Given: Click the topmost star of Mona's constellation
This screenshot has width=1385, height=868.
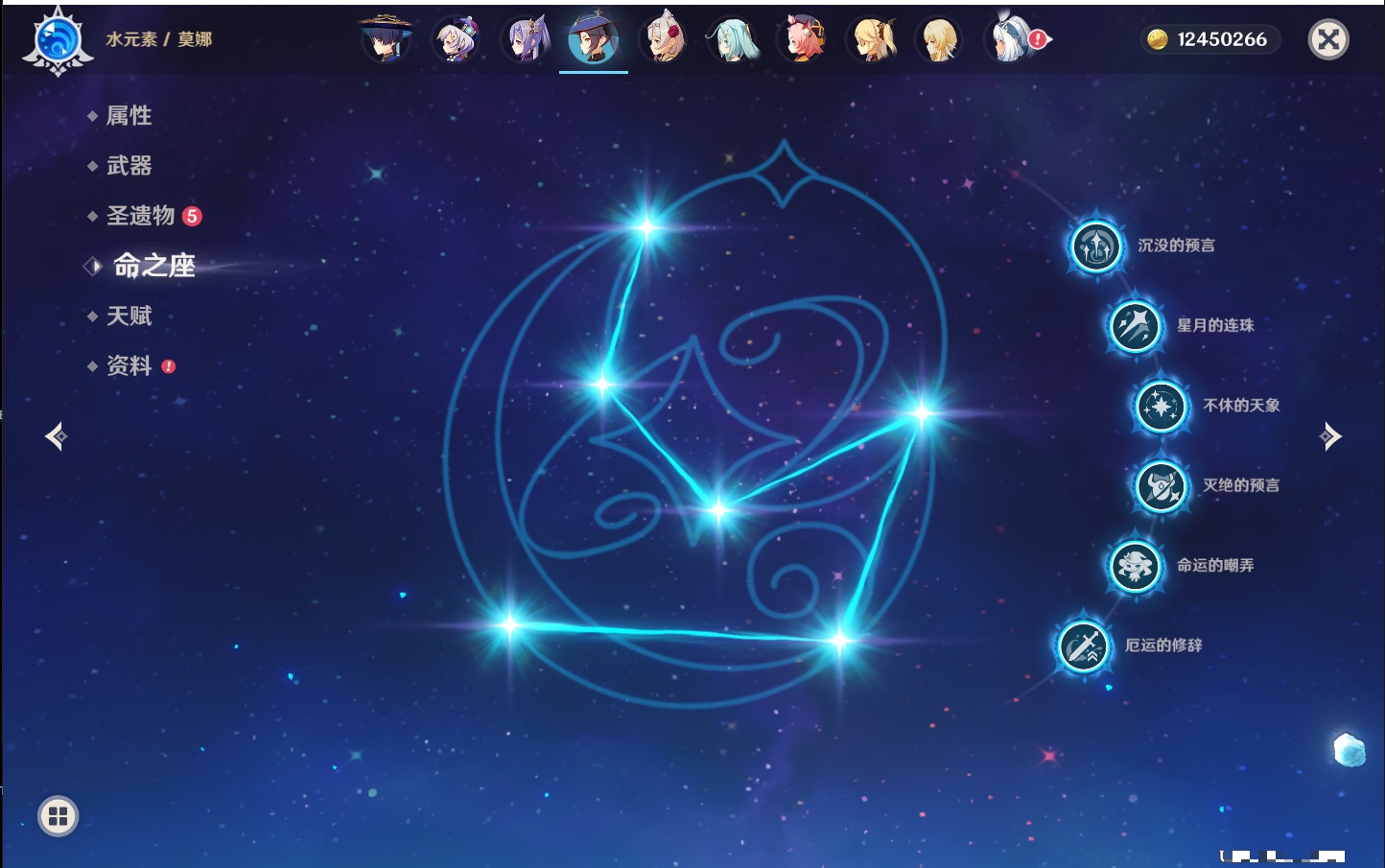Looking at the screenshot, I should coord(647,227).
